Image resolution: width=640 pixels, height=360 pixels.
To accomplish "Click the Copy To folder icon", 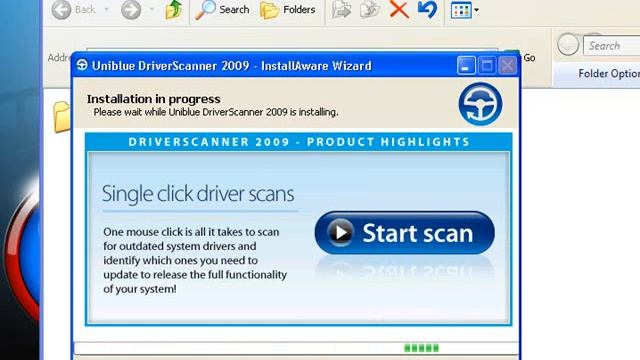I will click(370, 9).
